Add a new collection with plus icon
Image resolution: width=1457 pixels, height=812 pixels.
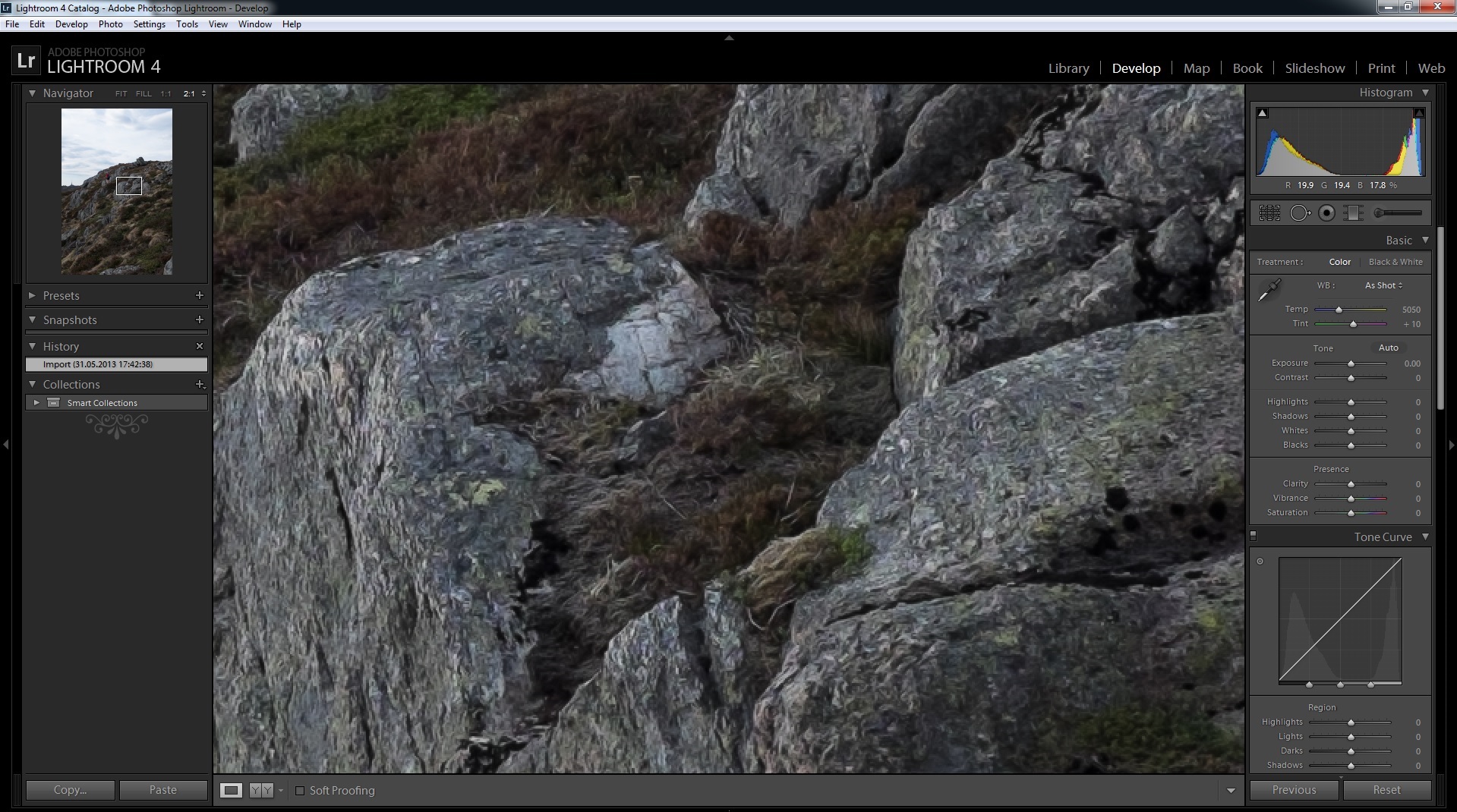coord(200,385)
